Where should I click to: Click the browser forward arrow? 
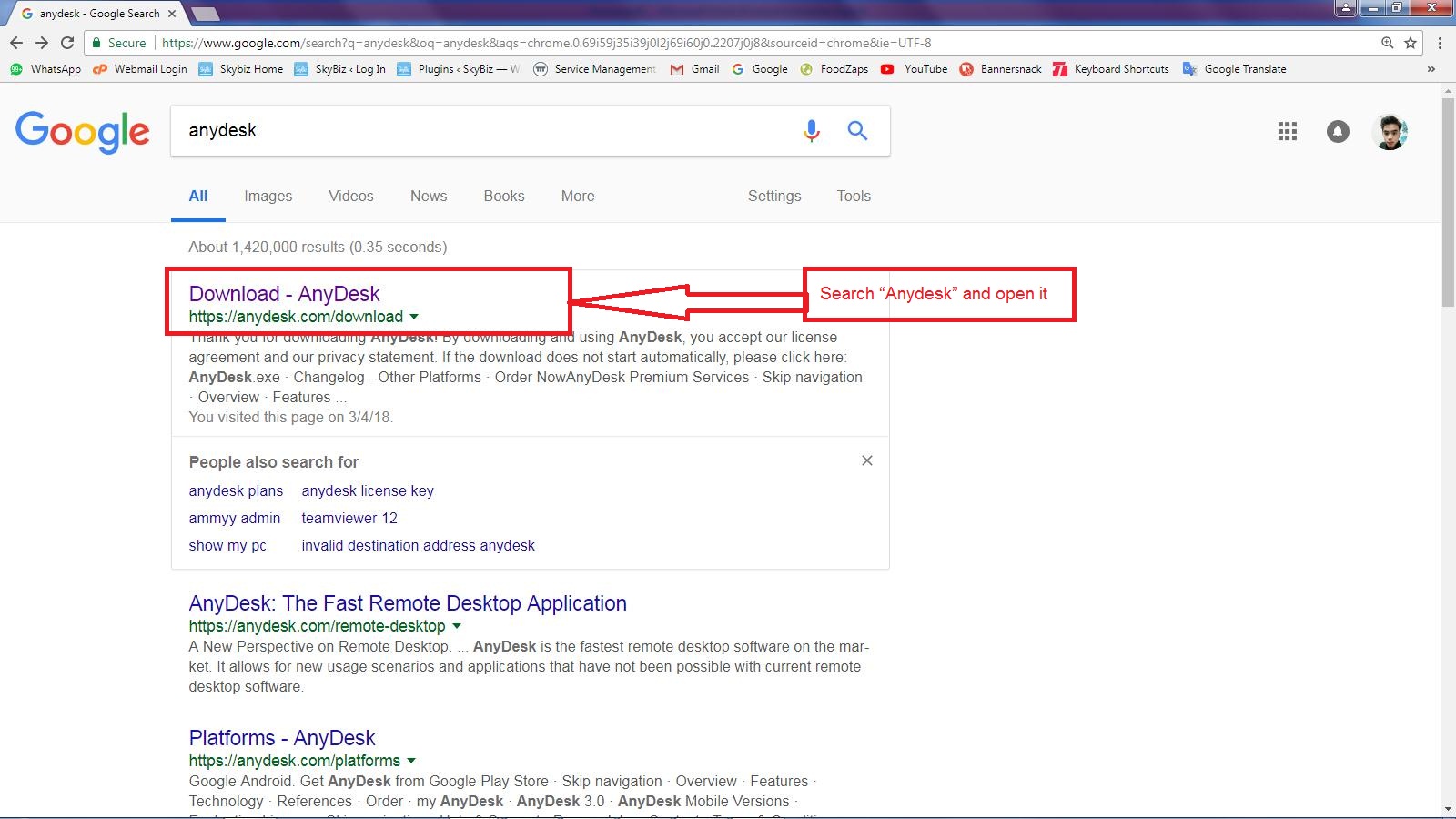click(41, 43)
